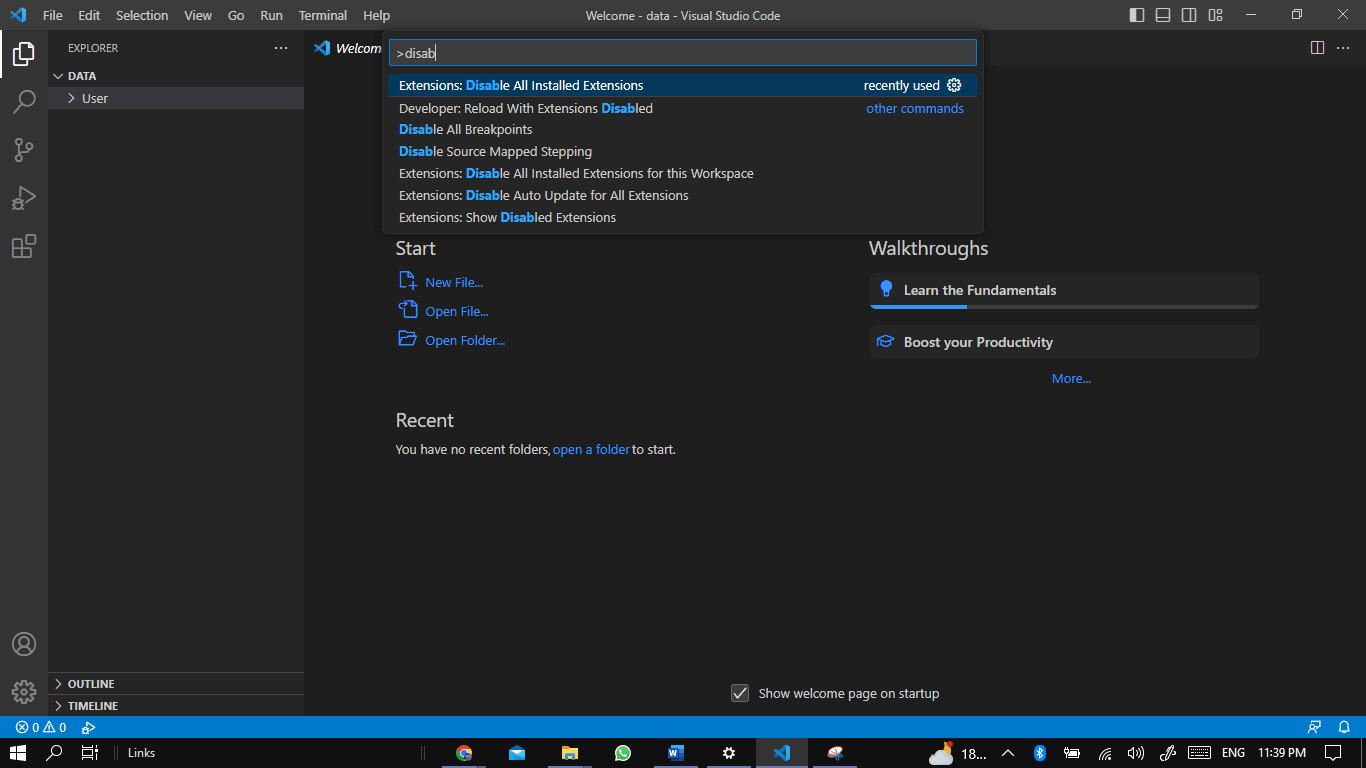The height and width of the screenshot is (768, 1366).
Task: Open the Manage gear in activity bar
Action: point(24,691)
